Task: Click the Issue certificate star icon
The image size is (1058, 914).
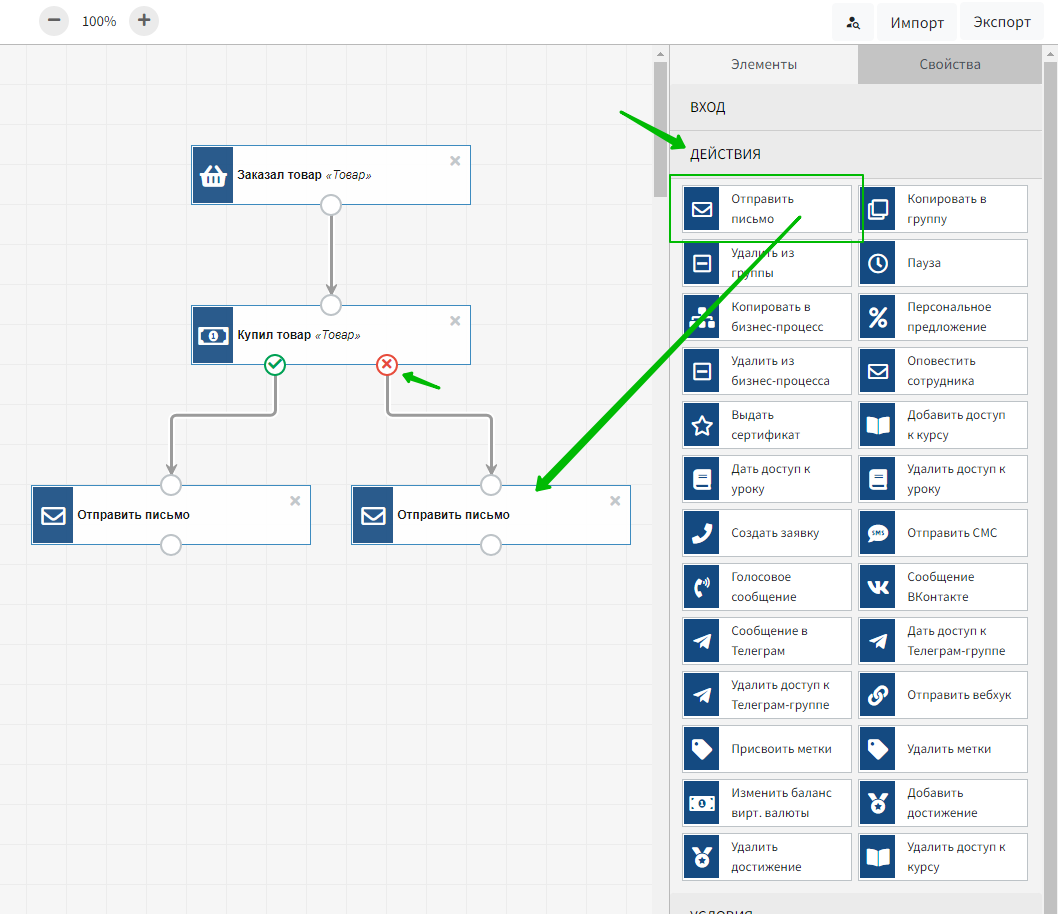Action: click(x=702, y=426)
